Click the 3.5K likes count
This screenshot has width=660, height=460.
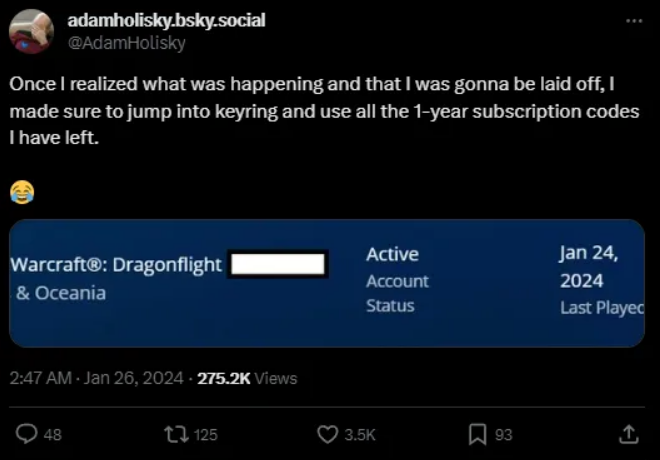(x=359, y=435)
